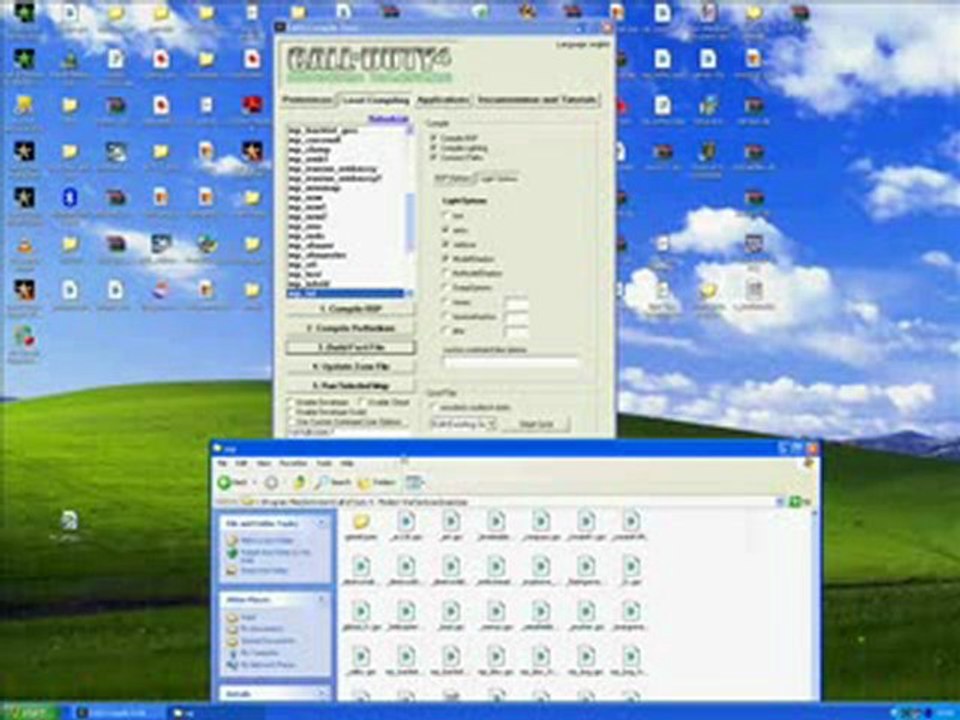960x720 pixels.
Task: Collapse the File and Folder Tasks panel
Action: pyautogui.click(x=321, y=523)
